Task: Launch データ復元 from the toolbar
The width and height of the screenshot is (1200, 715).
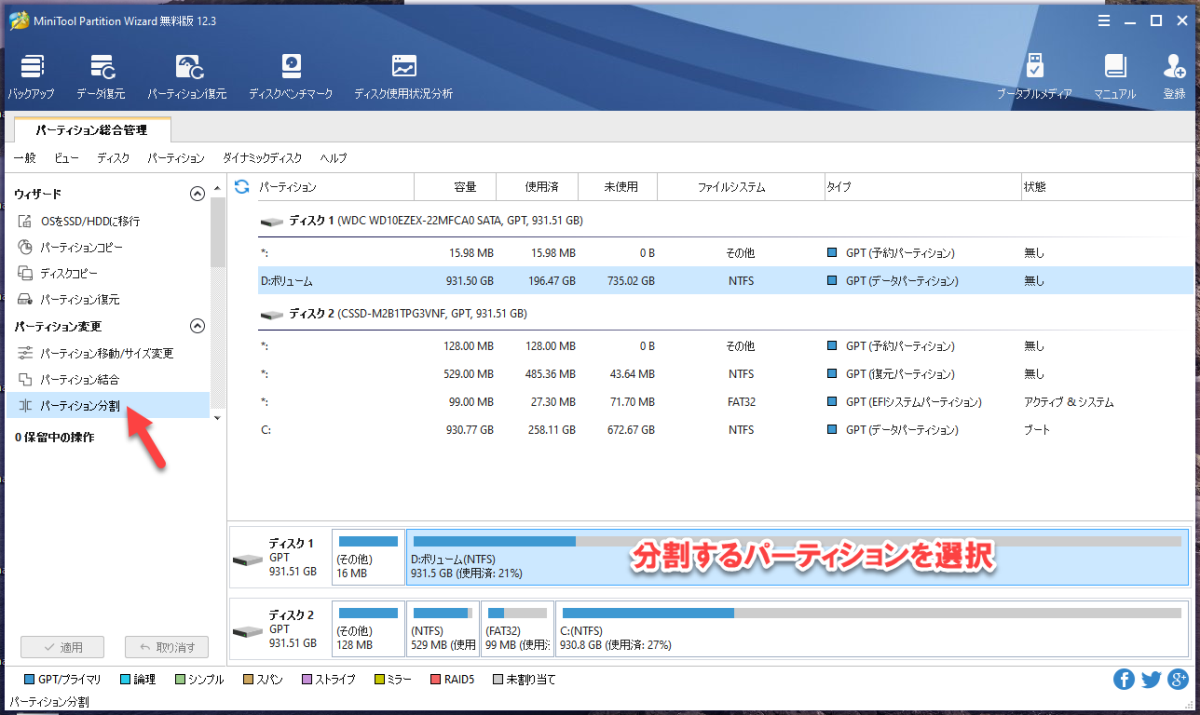Action: tap(102, 76)
